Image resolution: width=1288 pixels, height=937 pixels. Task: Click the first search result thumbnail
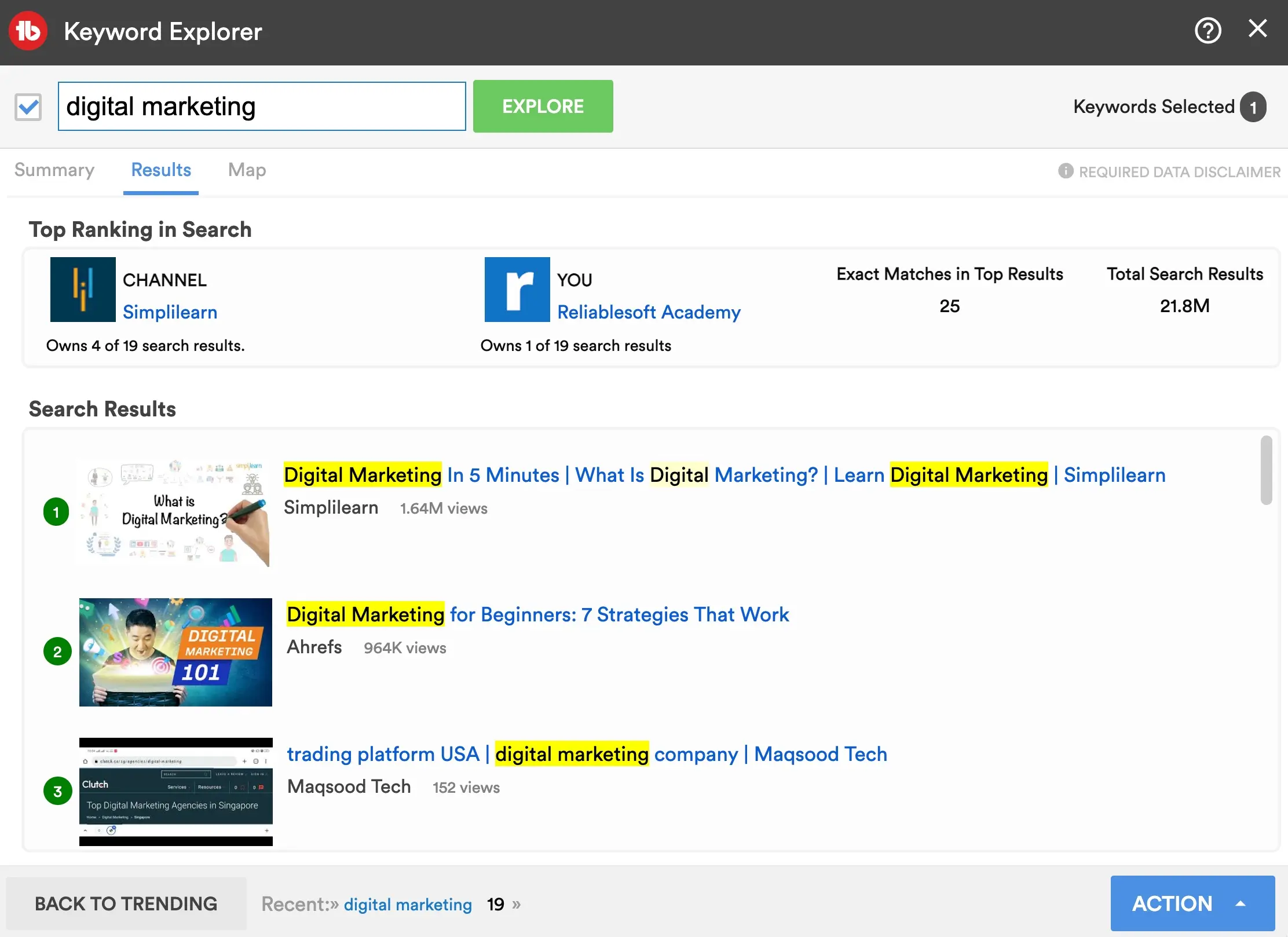176,512
